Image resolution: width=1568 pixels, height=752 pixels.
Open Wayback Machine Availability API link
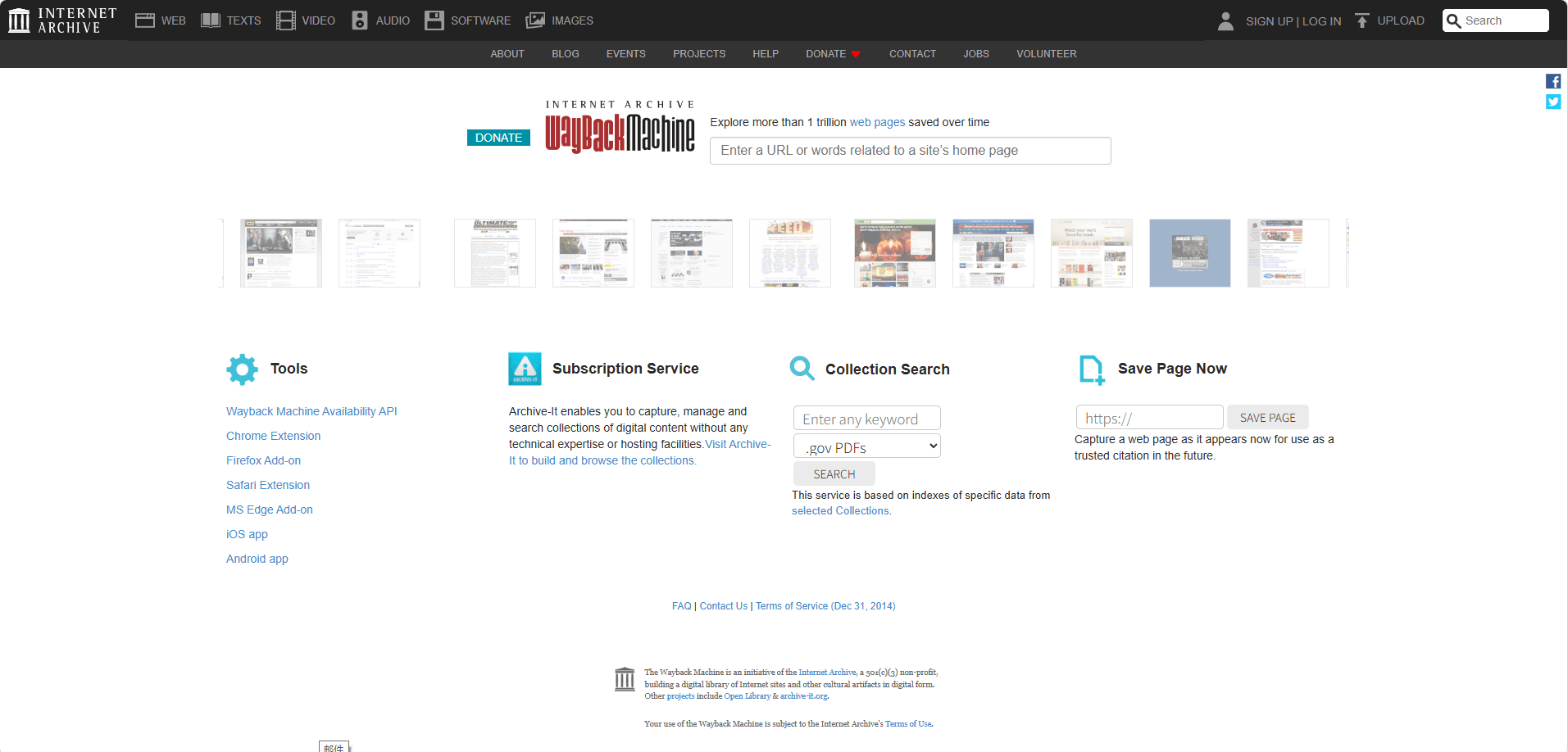pyautogui.click(x=311, y=411)
